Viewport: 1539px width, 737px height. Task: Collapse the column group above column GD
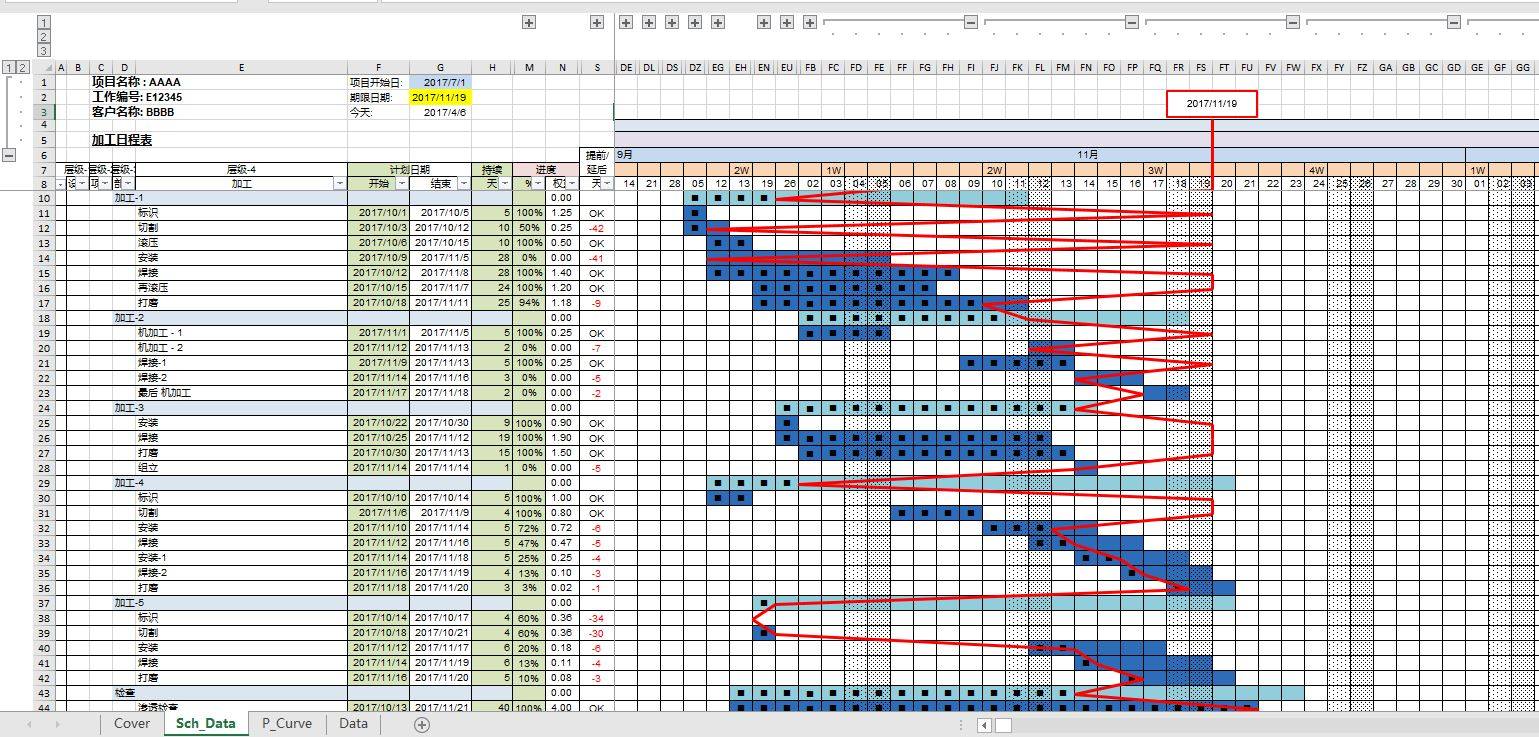pyautogui.click(x=1454, y=22)
